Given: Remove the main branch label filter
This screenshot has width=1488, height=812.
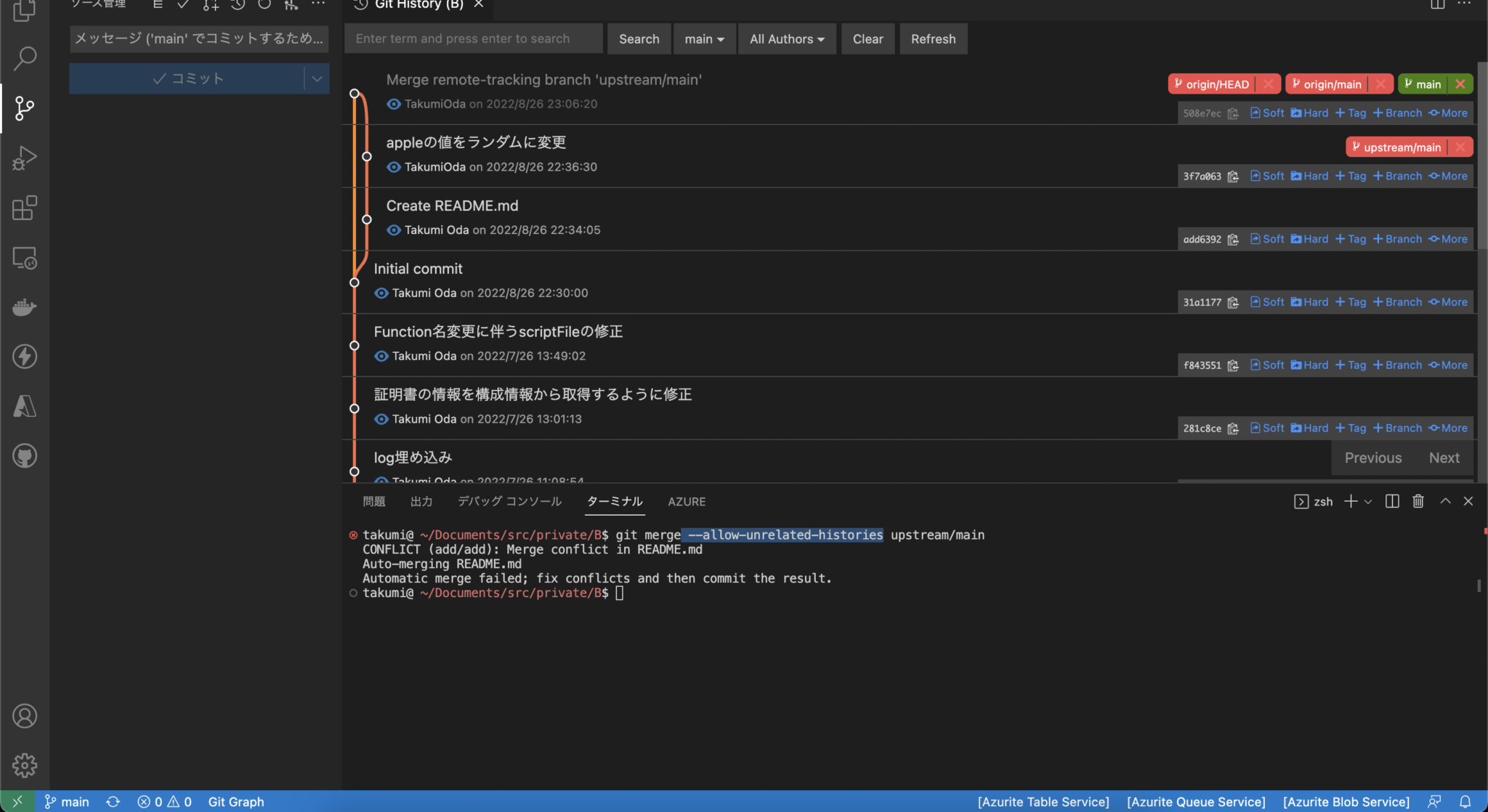Looking at the screenshot, I should (x=1461, y=84).
